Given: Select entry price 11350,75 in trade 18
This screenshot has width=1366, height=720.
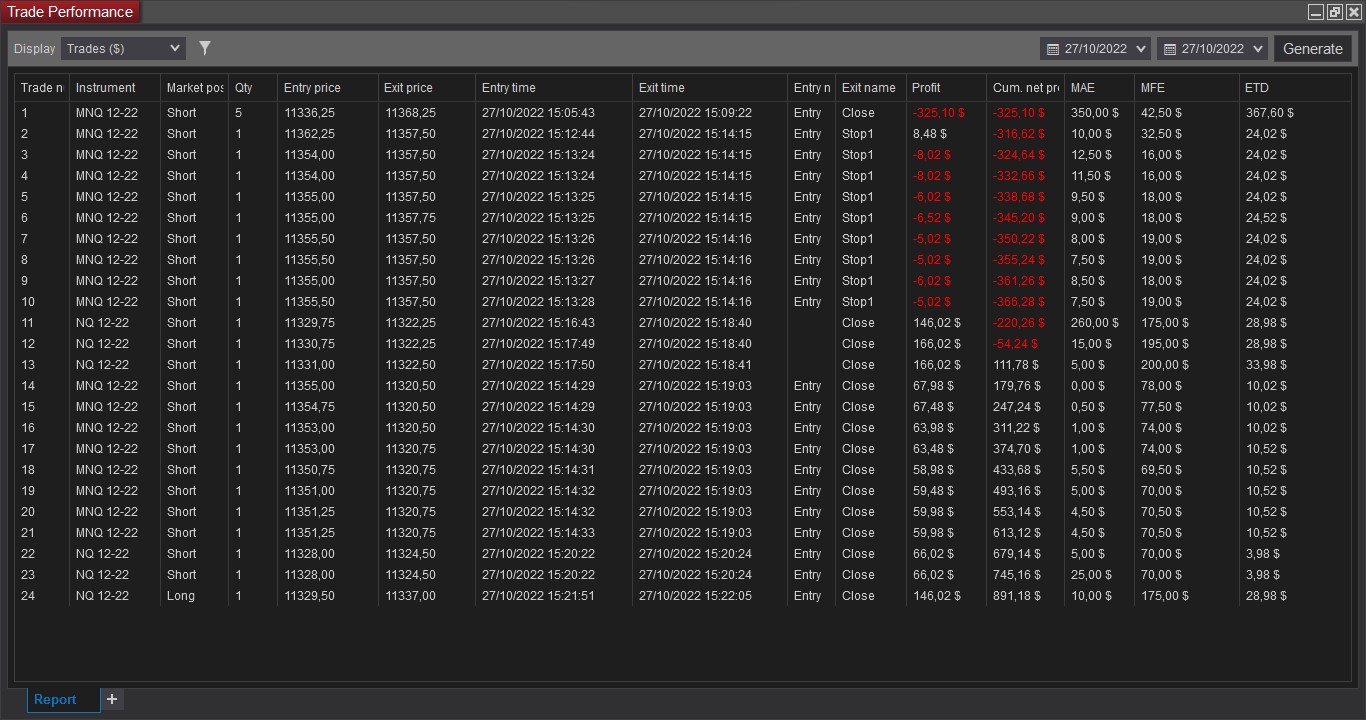Looking at the screenshot, I should point(309,470).
